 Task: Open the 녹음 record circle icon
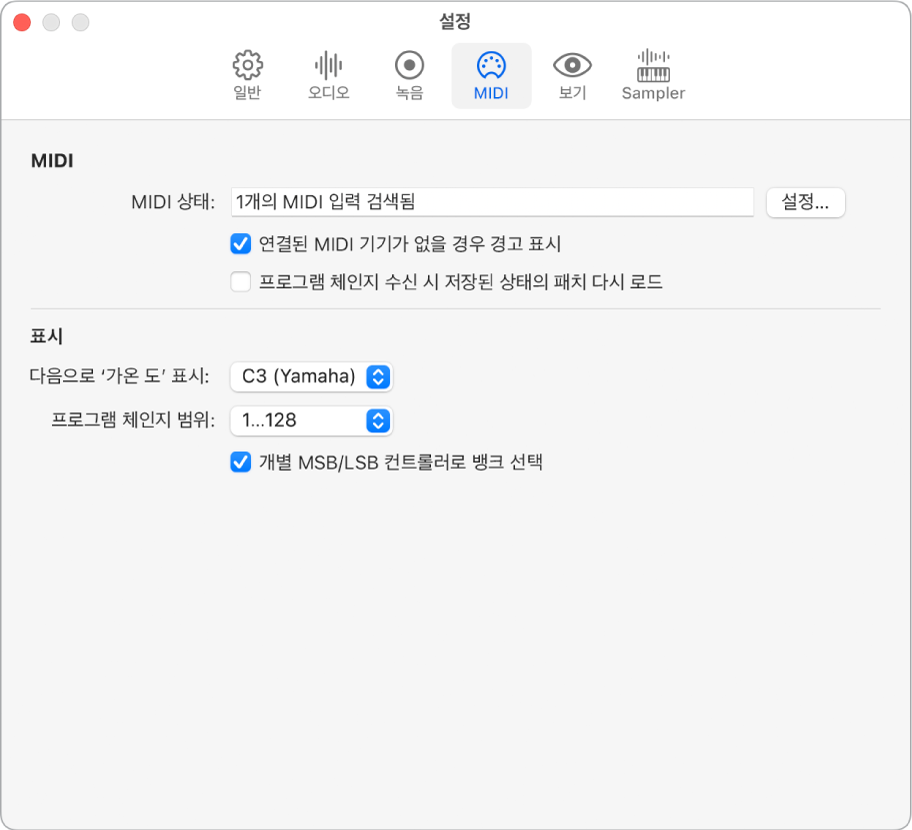coord(409,66)
